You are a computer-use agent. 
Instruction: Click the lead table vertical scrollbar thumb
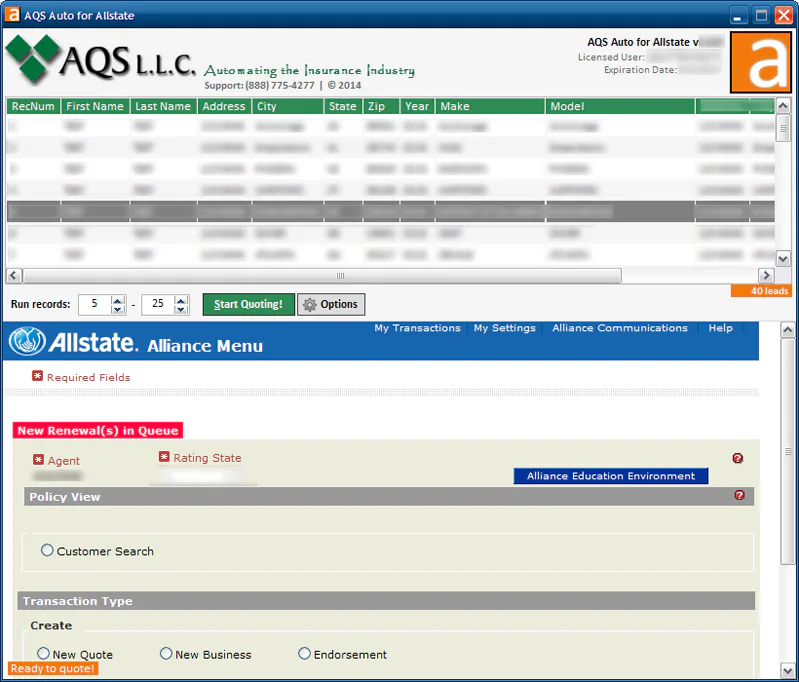click(x=783, y=127)
